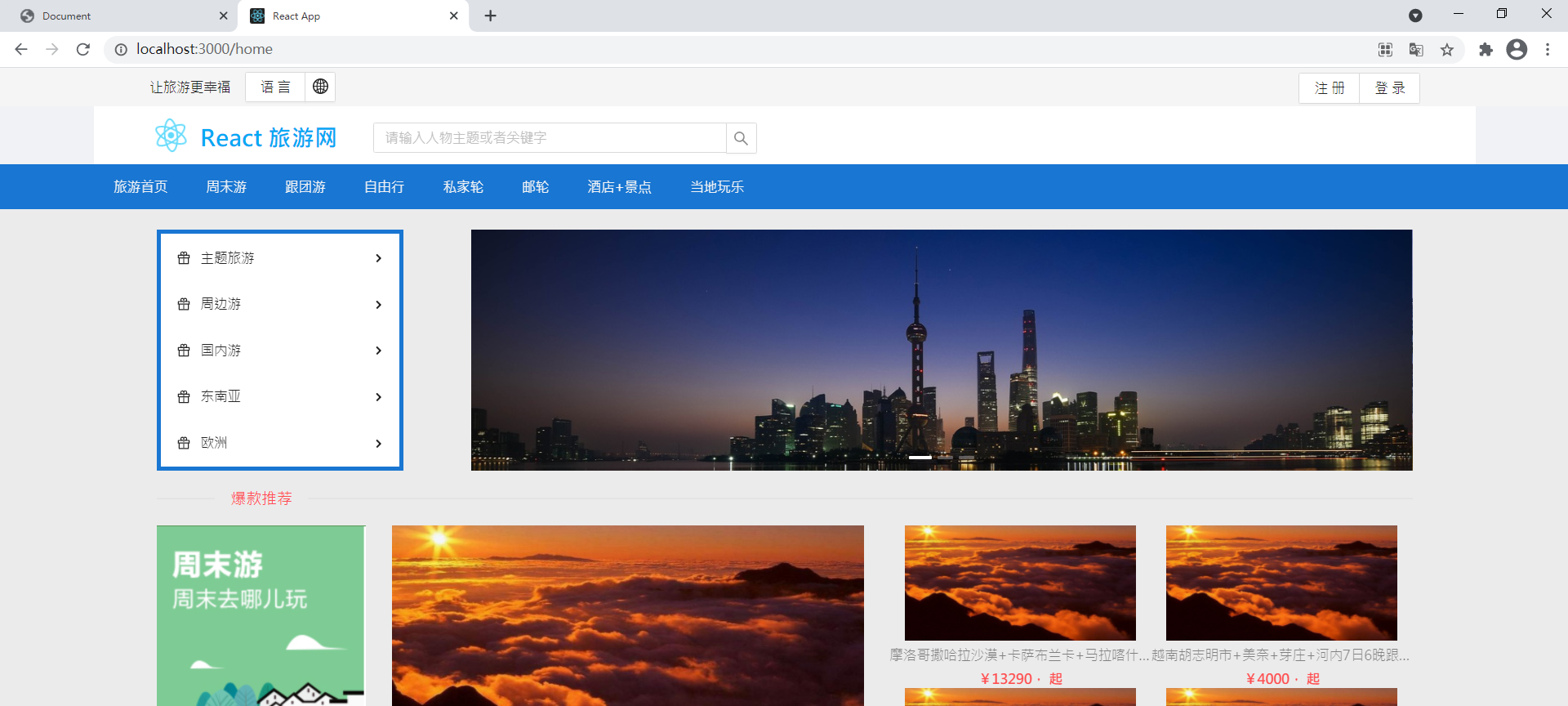Switch to the Document browser tab

pos(122,16)
